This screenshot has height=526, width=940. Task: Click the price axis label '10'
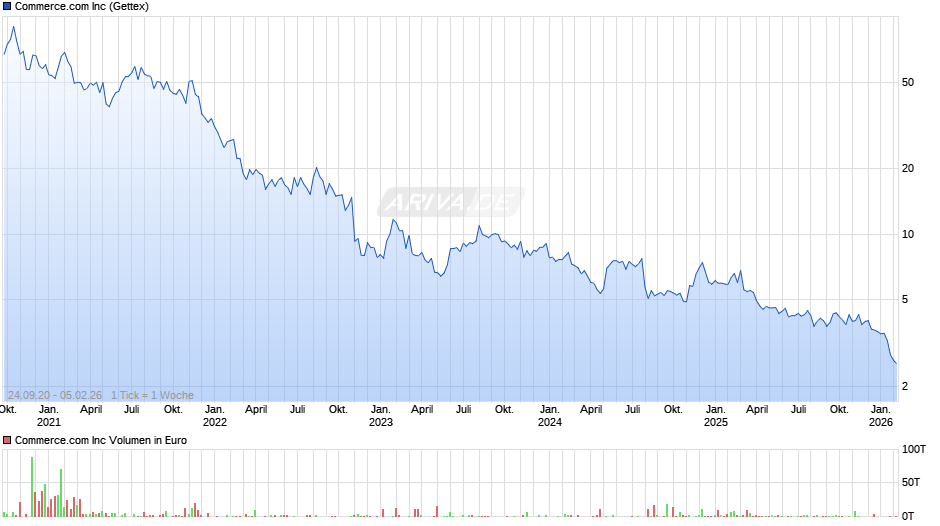point(908,235)
